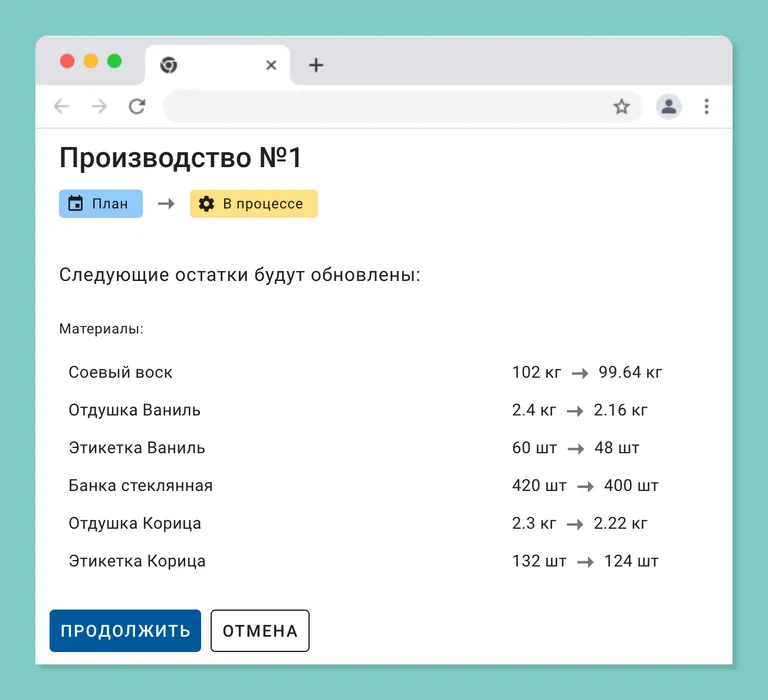Click the '102 кг' current stock value
This screenshot has height=700, width=768.
point(536,372)
